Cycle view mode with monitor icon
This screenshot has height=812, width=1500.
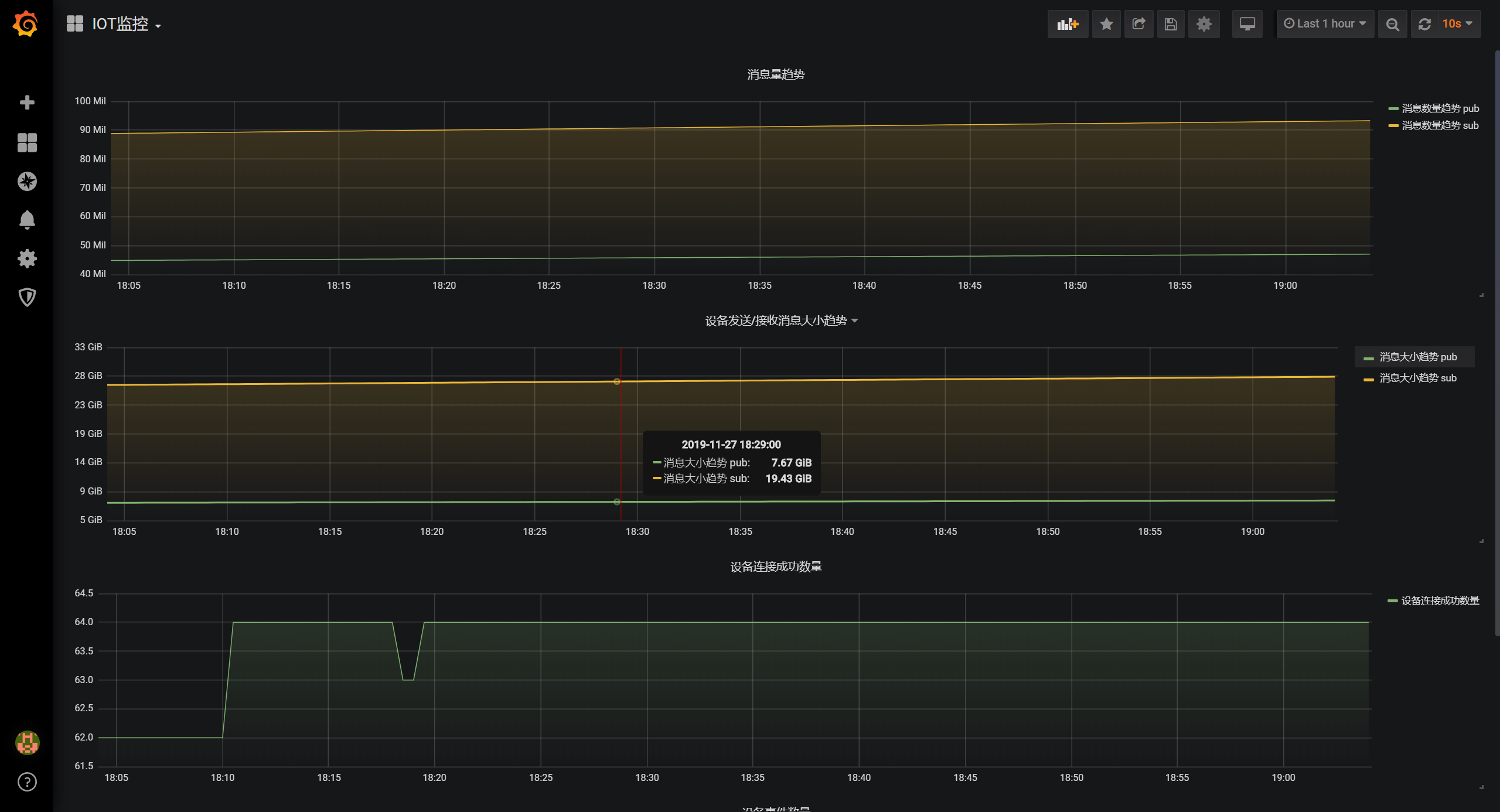(x=1247, y=24)
